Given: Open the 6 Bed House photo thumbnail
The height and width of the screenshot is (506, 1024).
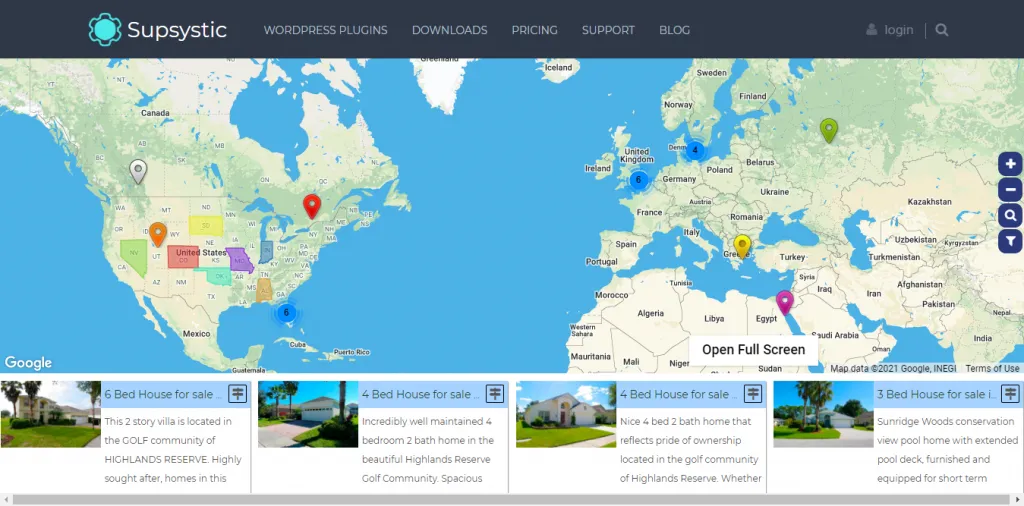Looking at the screenshot, I should (50, 414).
